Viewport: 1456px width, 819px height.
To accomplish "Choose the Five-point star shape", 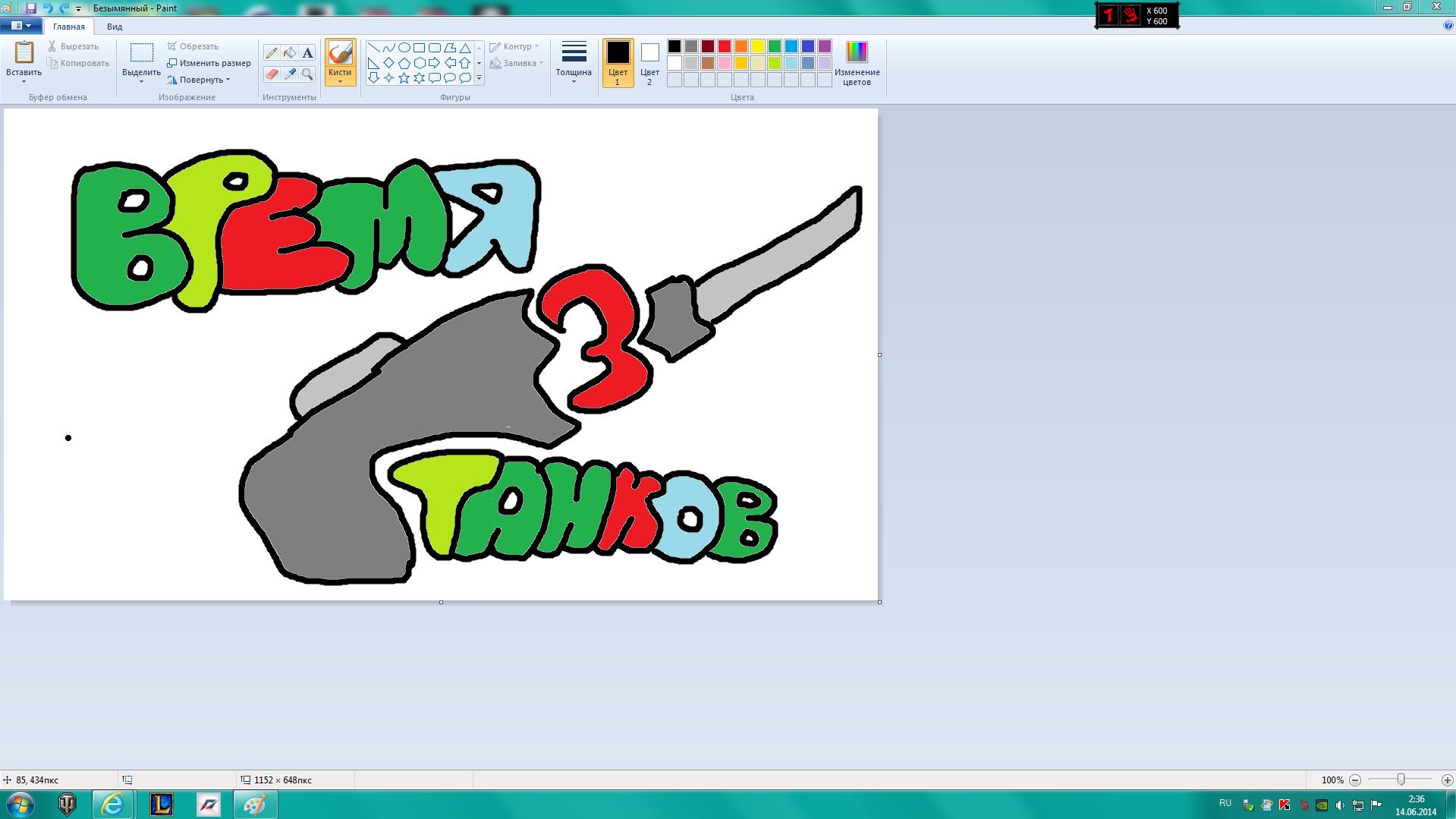I will point(404,78).
